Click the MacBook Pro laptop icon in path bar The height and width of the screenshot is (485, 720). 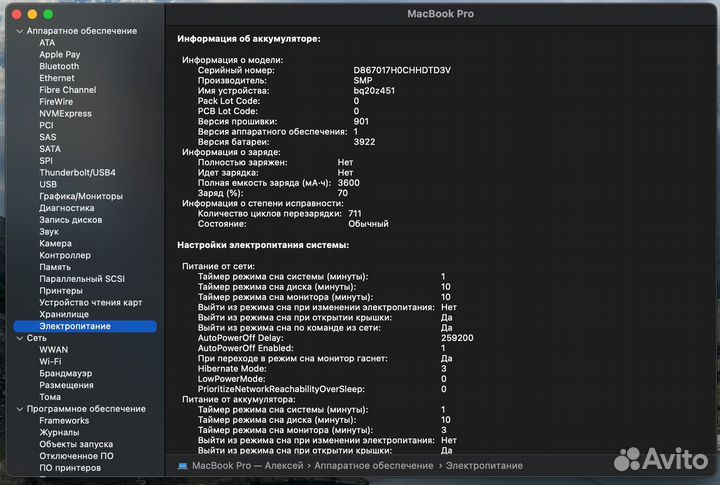pyautogui.click(x=183, y=466)
